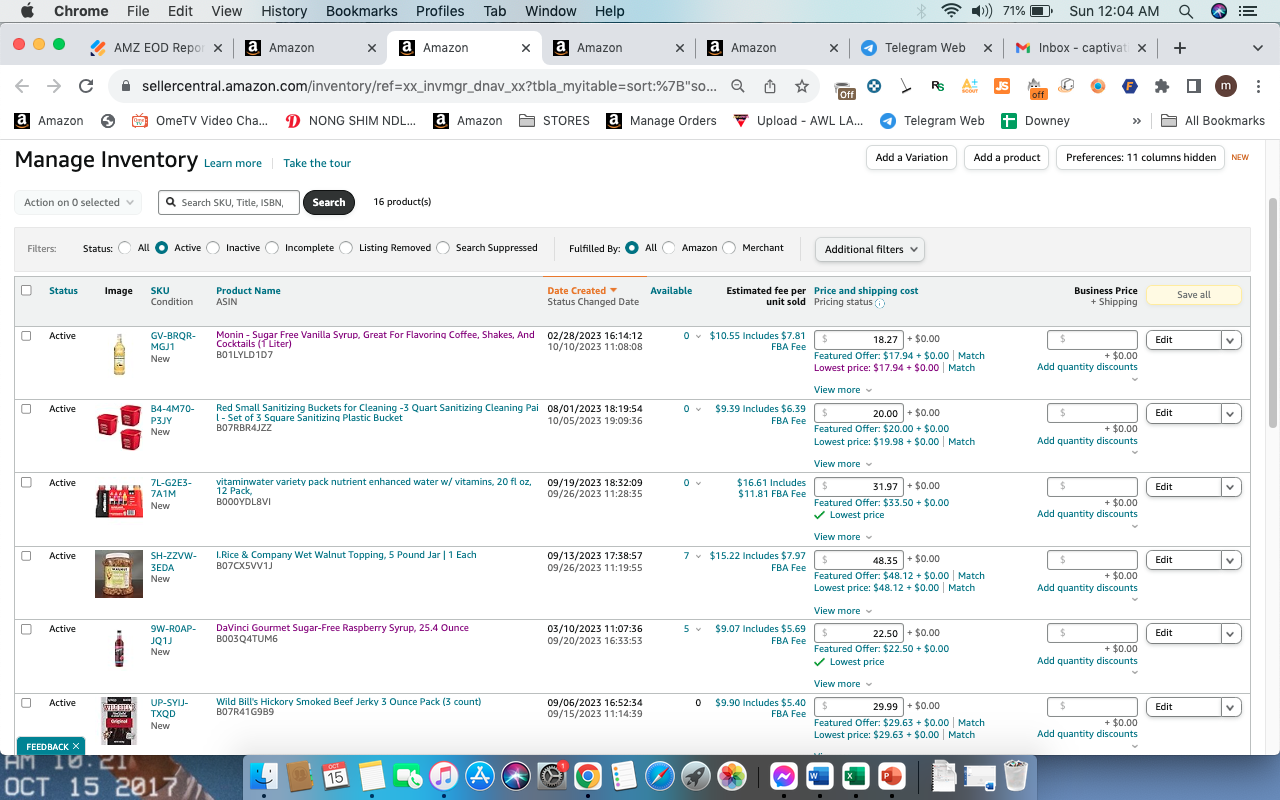Click the 'Save all' button
The image size is (1280, 800).
pos(1194,295)
